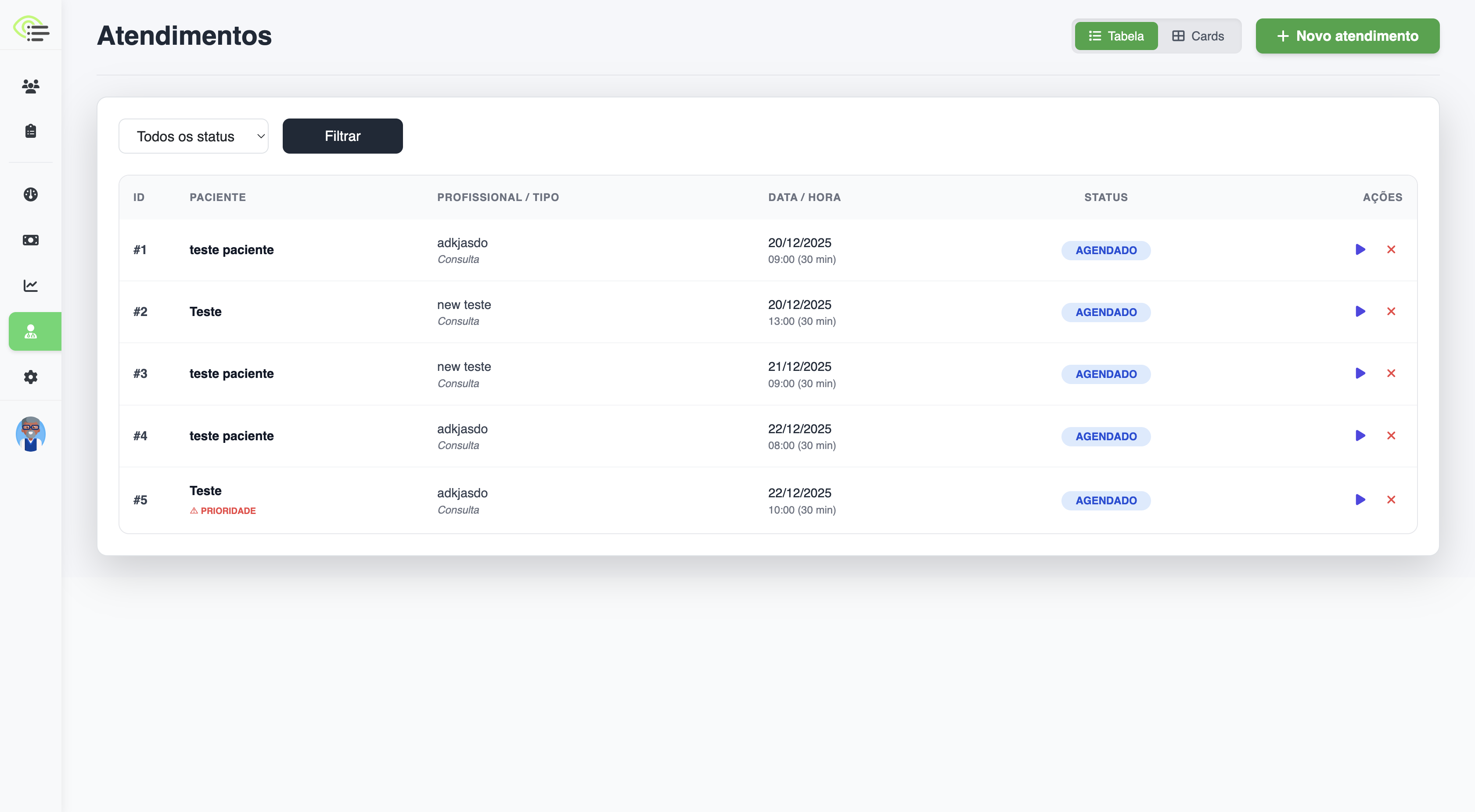Click the money bill icon in sidebar
1475x812 pixels.
(31, 240)
